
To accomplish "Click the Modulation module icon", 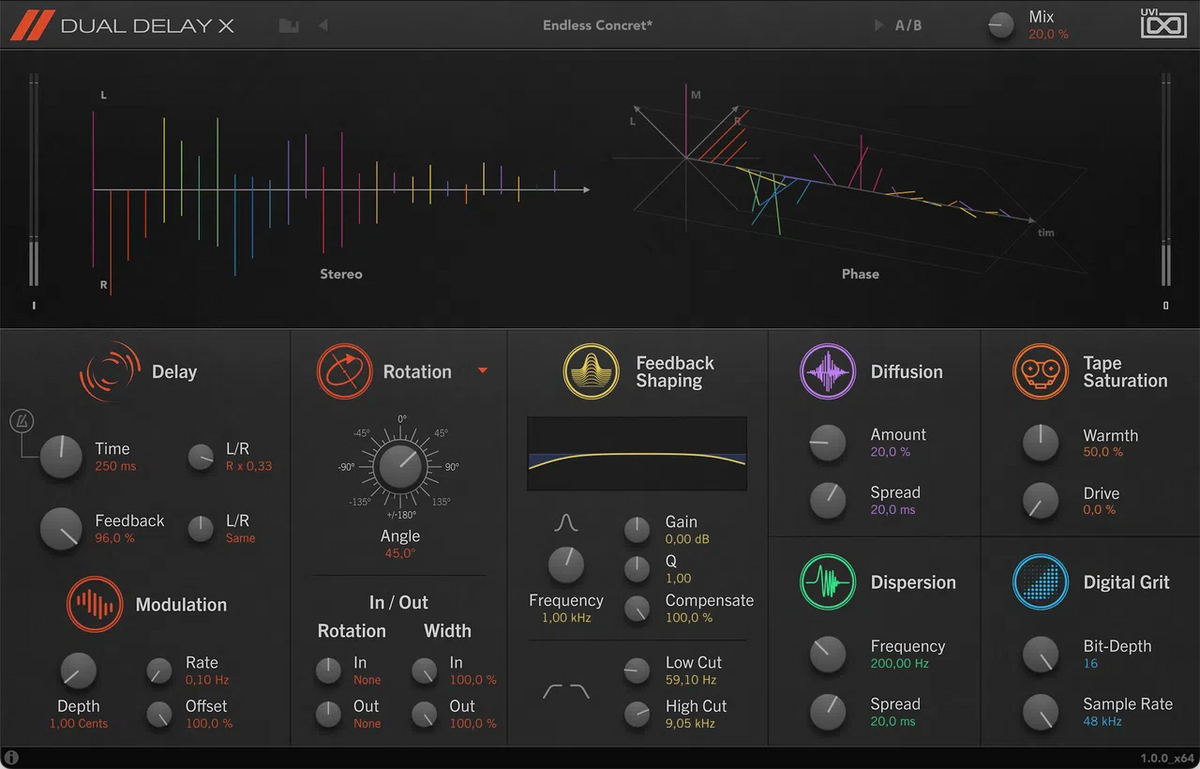I will (x=94, y=604).
